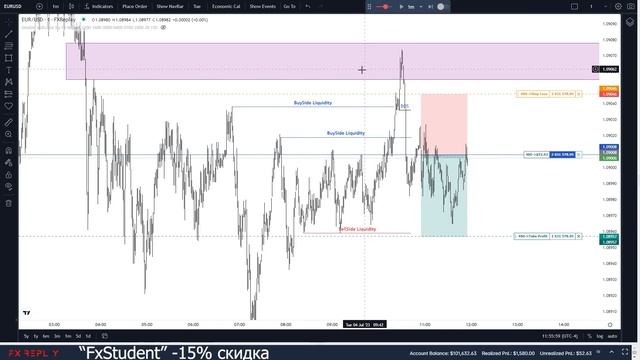This screenshot has width=640, height=360.
Task: Close the Stop Loss order line label
Action: point(579,94)
